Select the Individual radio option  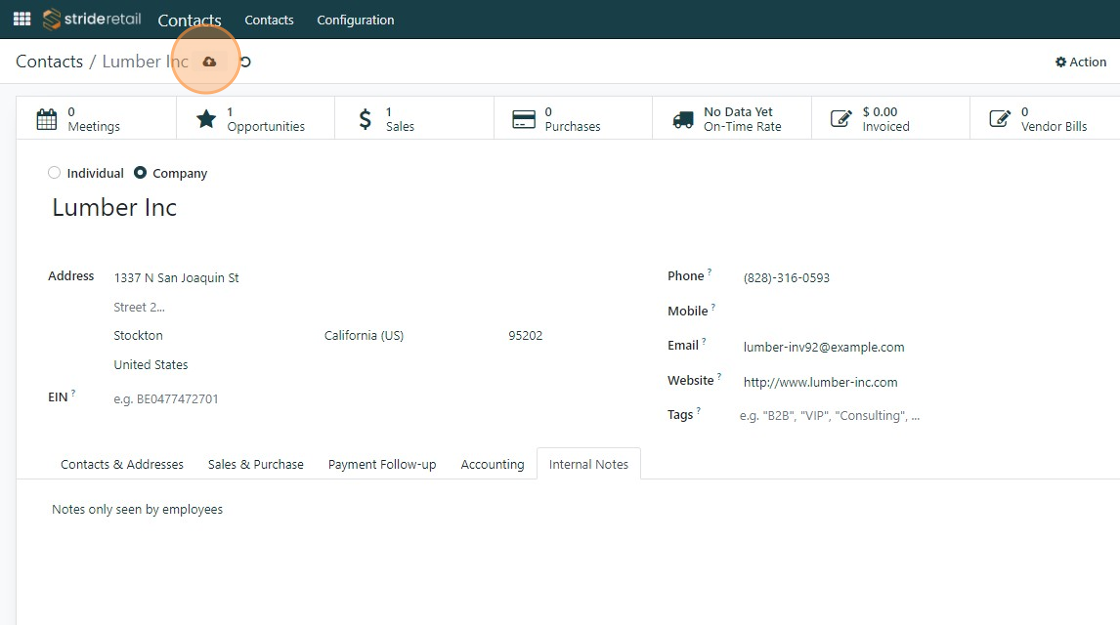(55, 173)
